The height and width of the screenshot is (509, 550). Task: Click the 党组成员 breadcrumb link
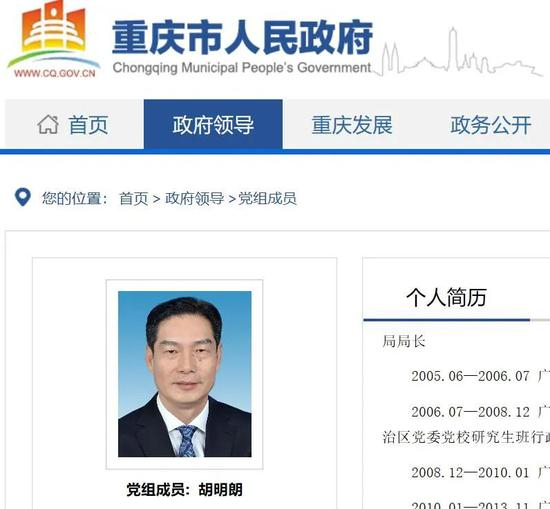coord(267,199)
